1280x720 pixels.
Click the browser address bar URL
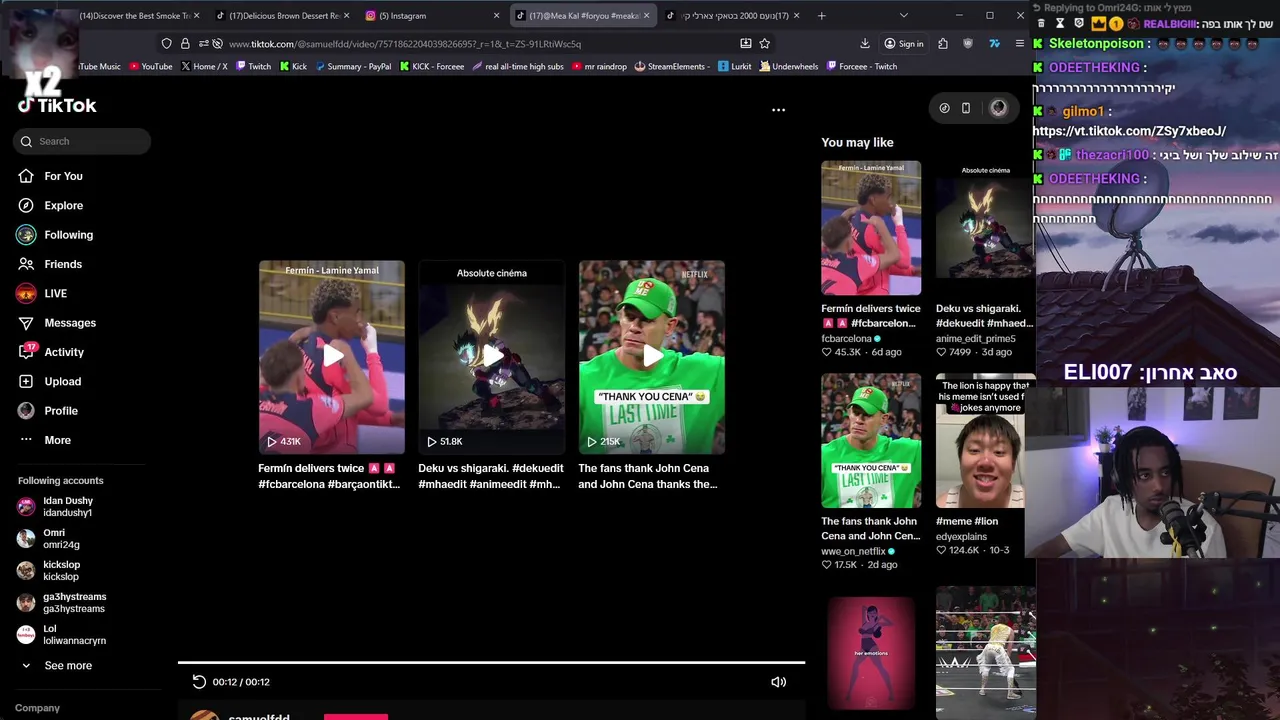(405, 44)
